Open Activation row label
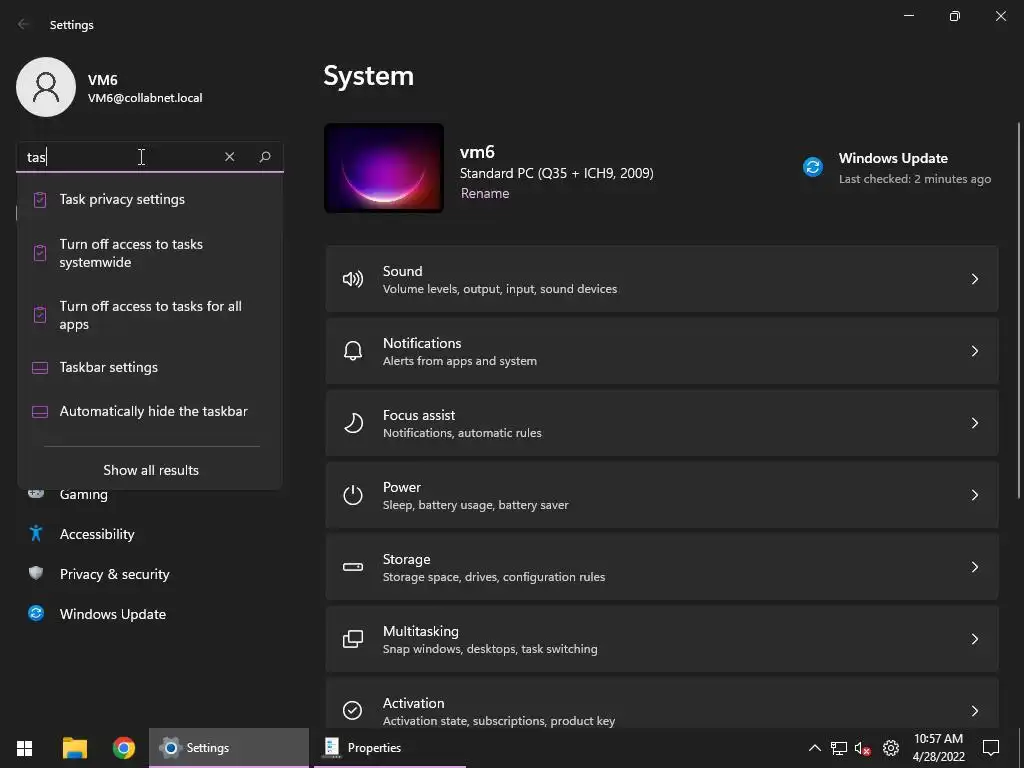The image size is (1024, 768). 413,703
